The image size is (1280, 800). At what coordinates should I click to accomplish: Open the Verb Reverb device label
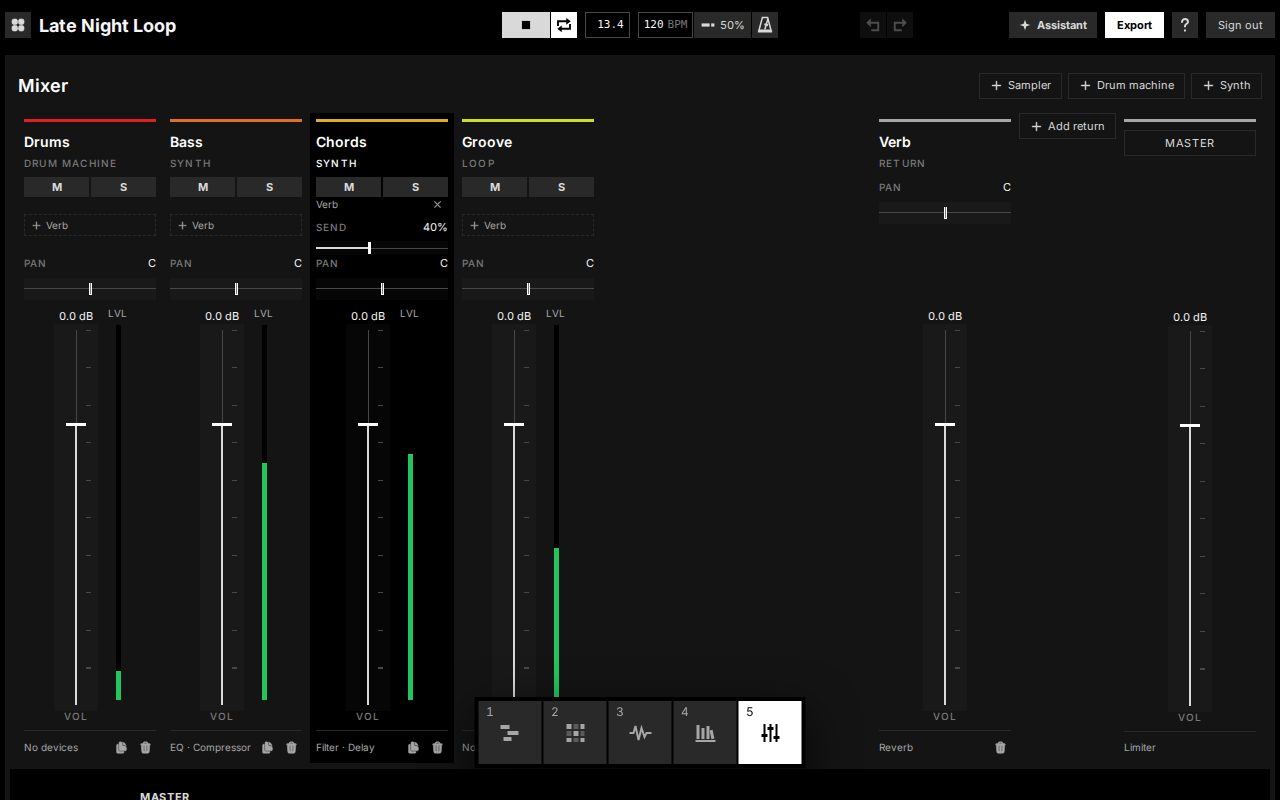click(895, 747)
